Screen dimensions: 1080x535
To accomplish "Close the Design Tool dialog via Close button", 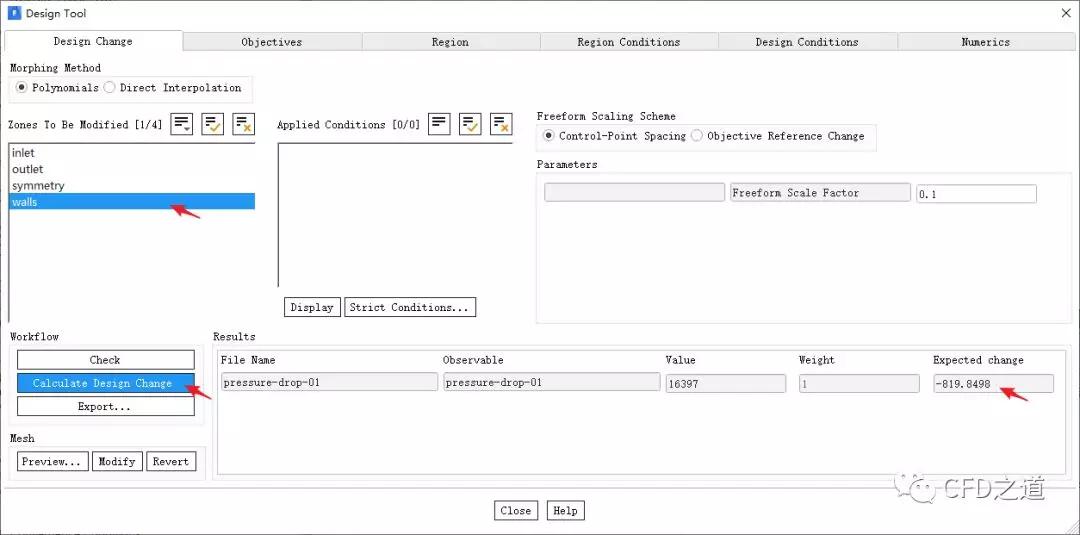I will click(x=515, y=511).
